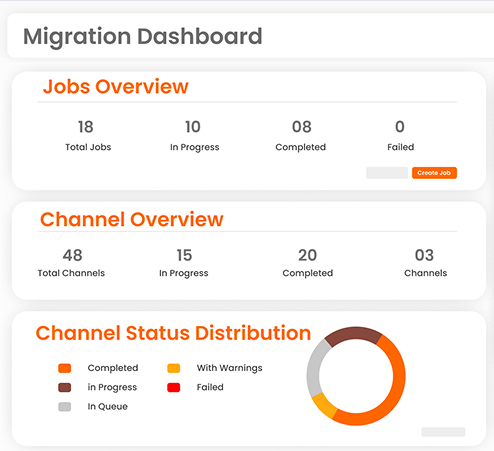Click the Completed label under Jobs Overview
This screenshot has width=494, height=451.
point(301,147)
